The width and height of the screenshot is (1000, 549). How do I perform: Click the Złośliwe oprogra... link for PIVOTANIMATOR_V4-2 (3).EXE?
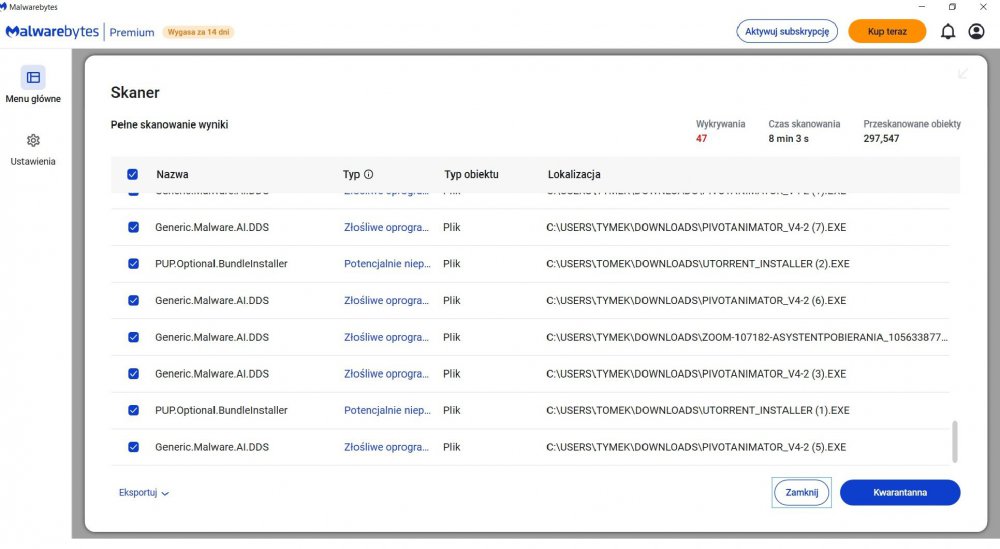(x=386, y=374)
